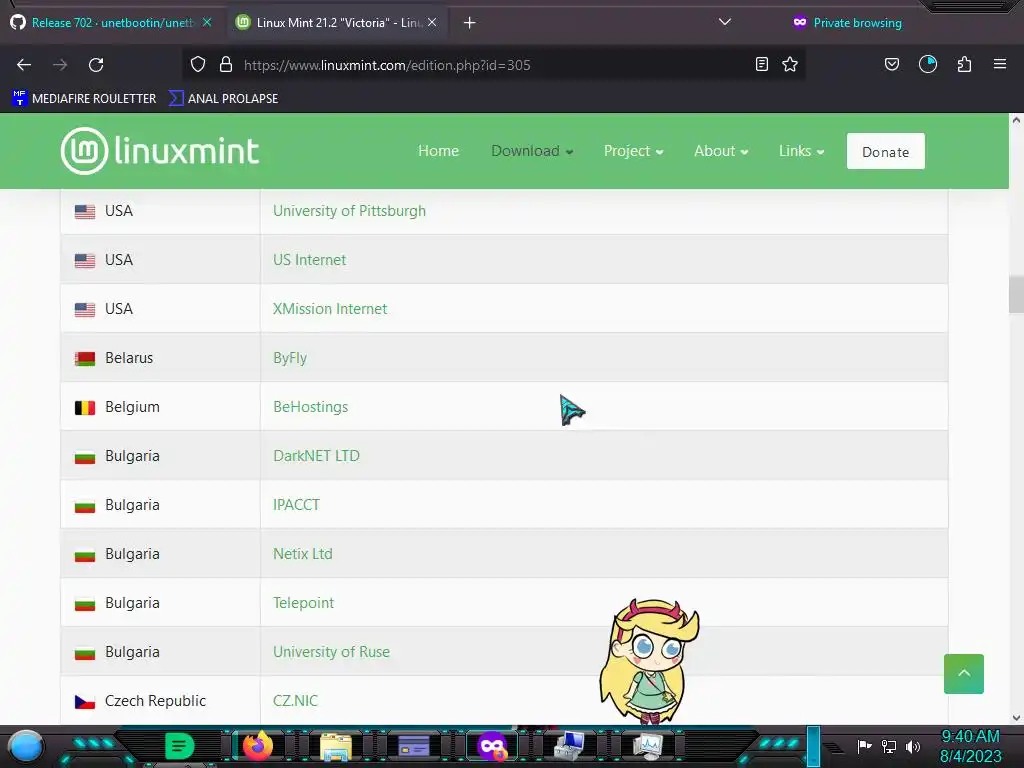Viewport: 1024px width, 768px height.
Task: Open US Internet mirror link
Action: tap(310, 260)
